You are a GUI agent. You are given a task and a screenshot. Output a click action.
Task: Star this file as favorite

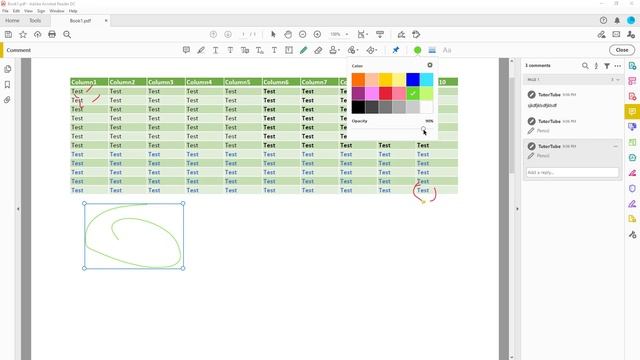pos(23,34)
